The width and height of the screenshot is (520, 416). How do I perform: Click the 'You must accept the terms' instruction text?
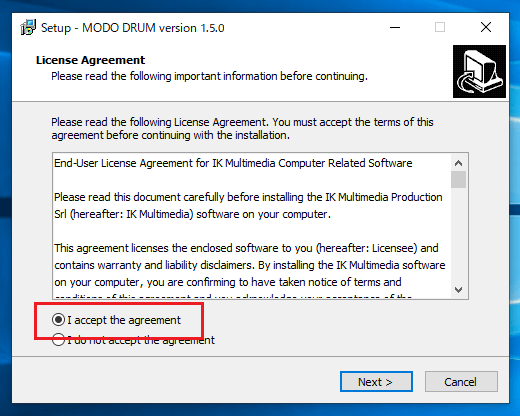[353, 122]
